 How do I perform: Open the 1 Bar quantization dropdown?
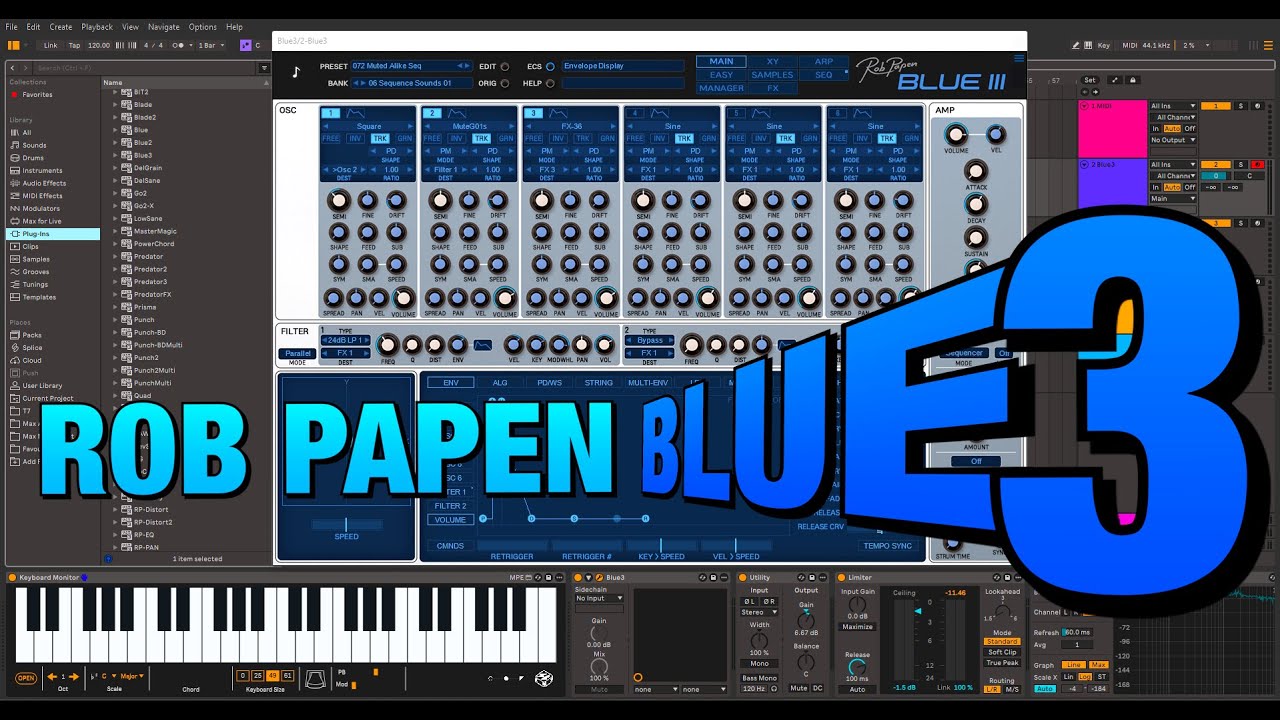(x=209, y=45)
